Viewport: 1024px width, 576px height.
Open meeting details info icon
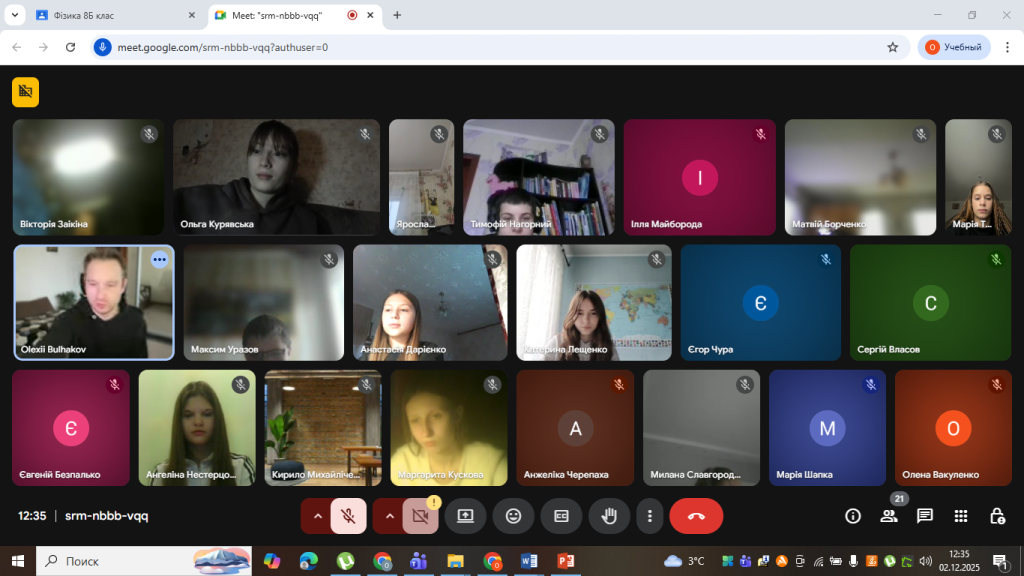pos(852,516)
